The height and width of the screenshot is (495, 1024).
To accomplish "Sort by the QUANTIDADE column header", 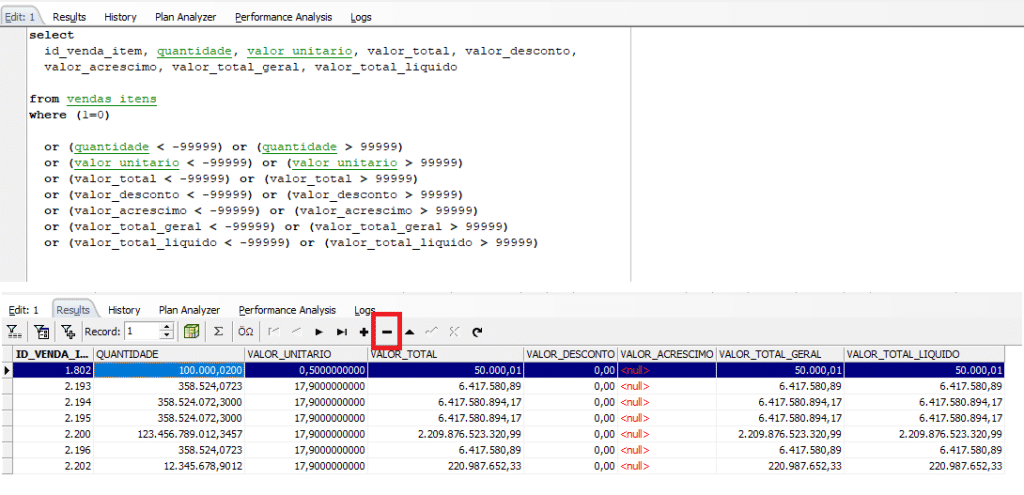I will click(x=168, y=354).
